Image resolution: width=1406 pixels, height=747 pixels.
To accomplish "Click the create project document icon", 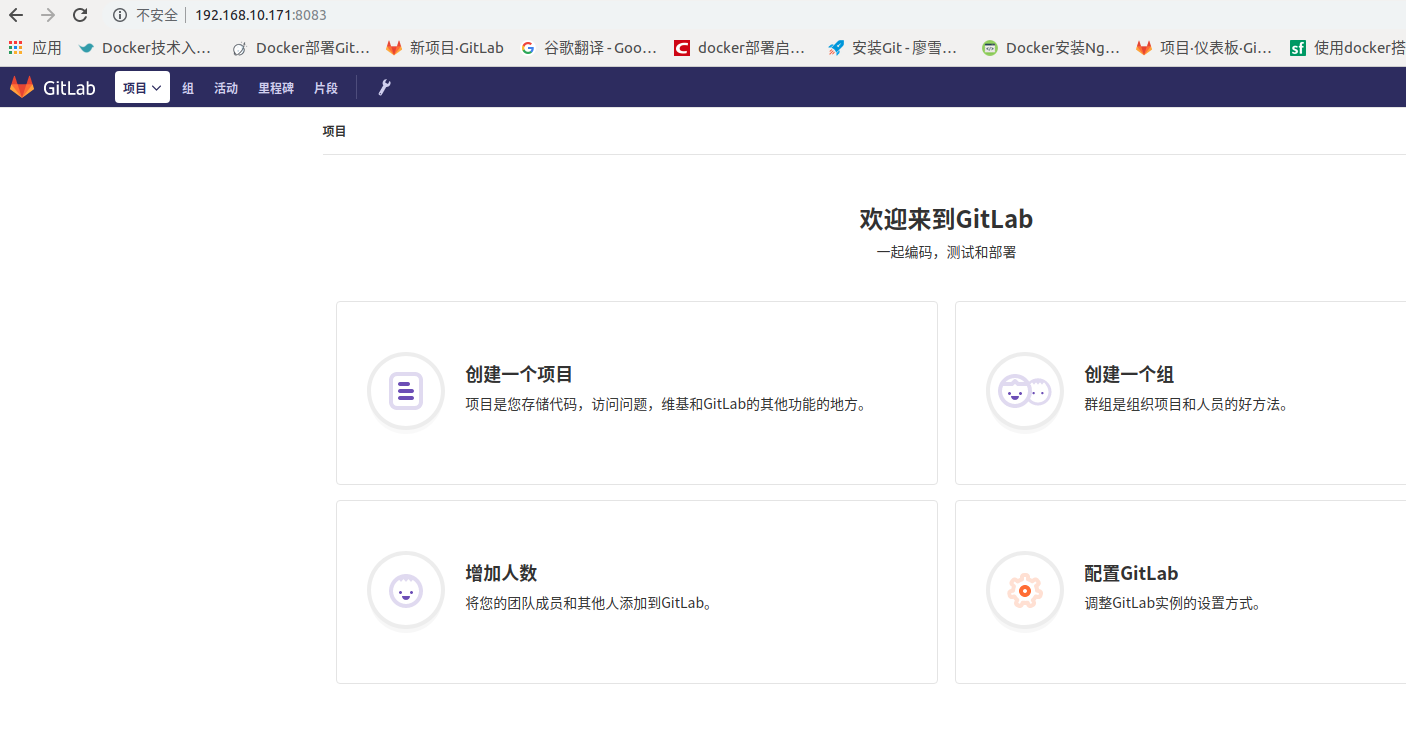I will [x=405, y=391].
